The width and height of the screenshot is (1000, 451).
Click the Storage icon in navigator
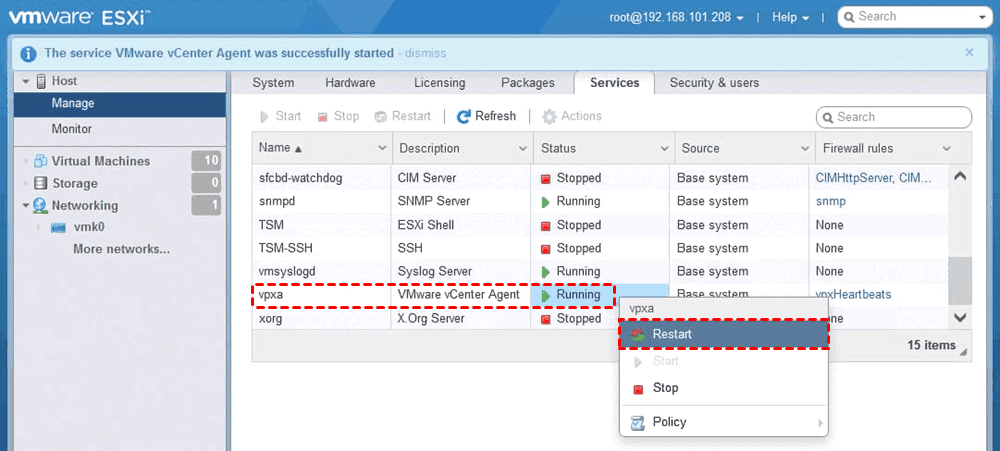[41, 184]
